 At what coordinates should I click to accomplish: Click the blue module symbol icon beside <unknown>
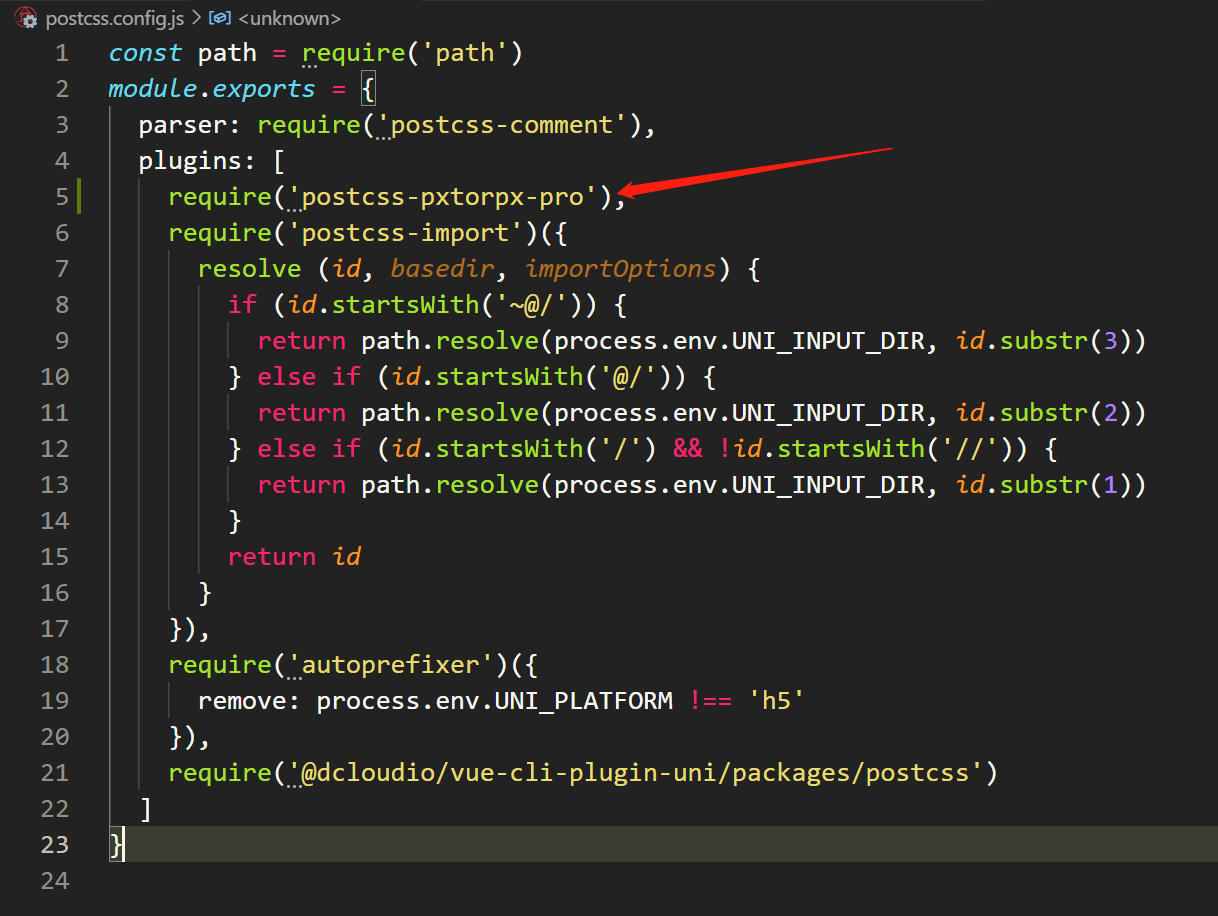218,17
